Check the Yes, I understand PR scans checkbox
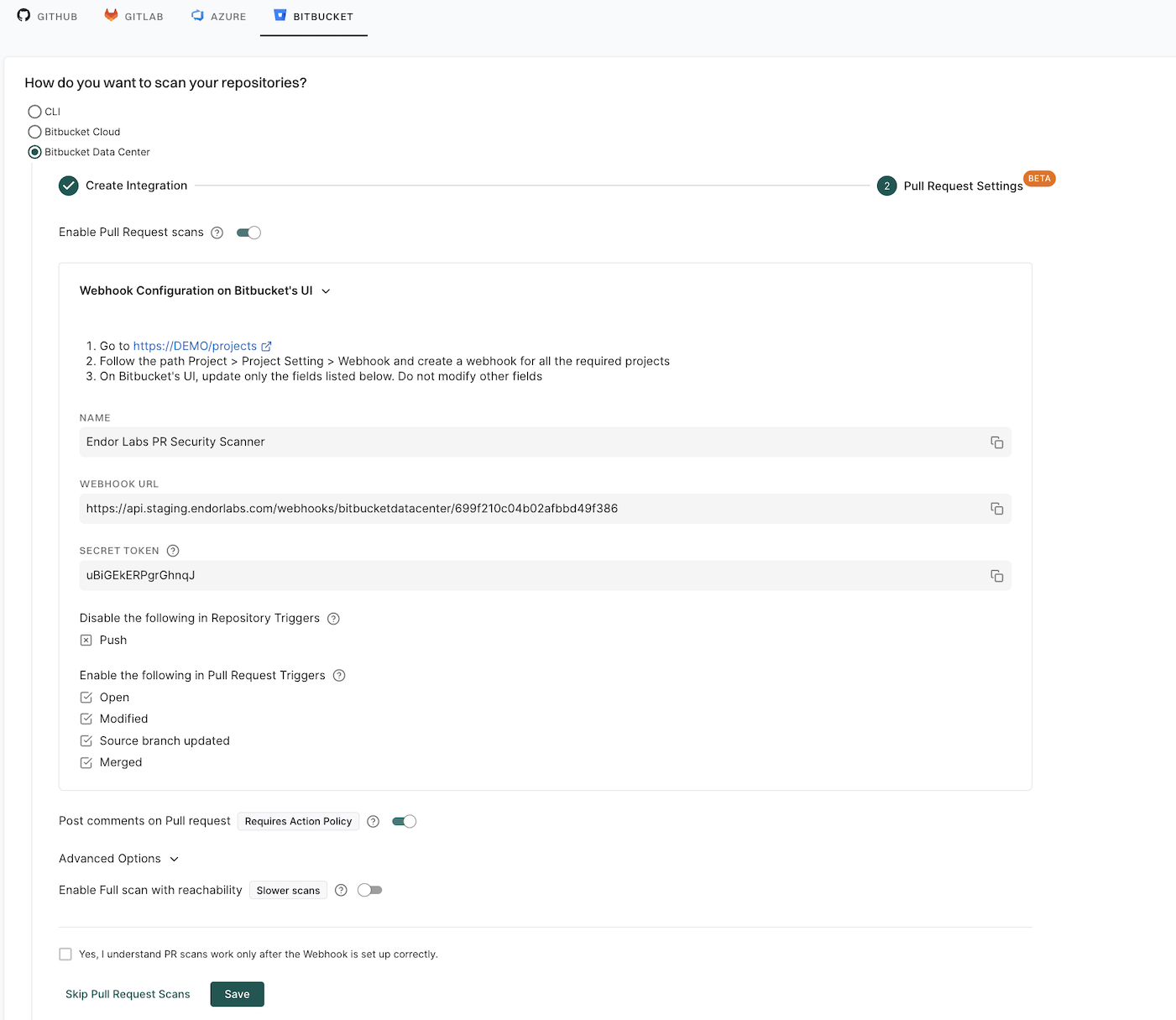This screenshot has height=1020, width=1176. point(65,954)
